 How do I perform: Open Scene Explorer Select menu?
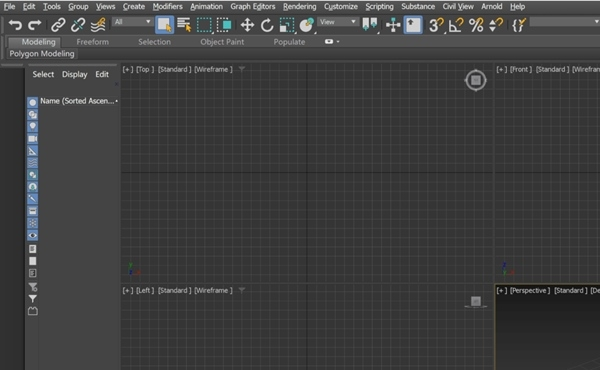pyautogui.click(x=43, y=74)
